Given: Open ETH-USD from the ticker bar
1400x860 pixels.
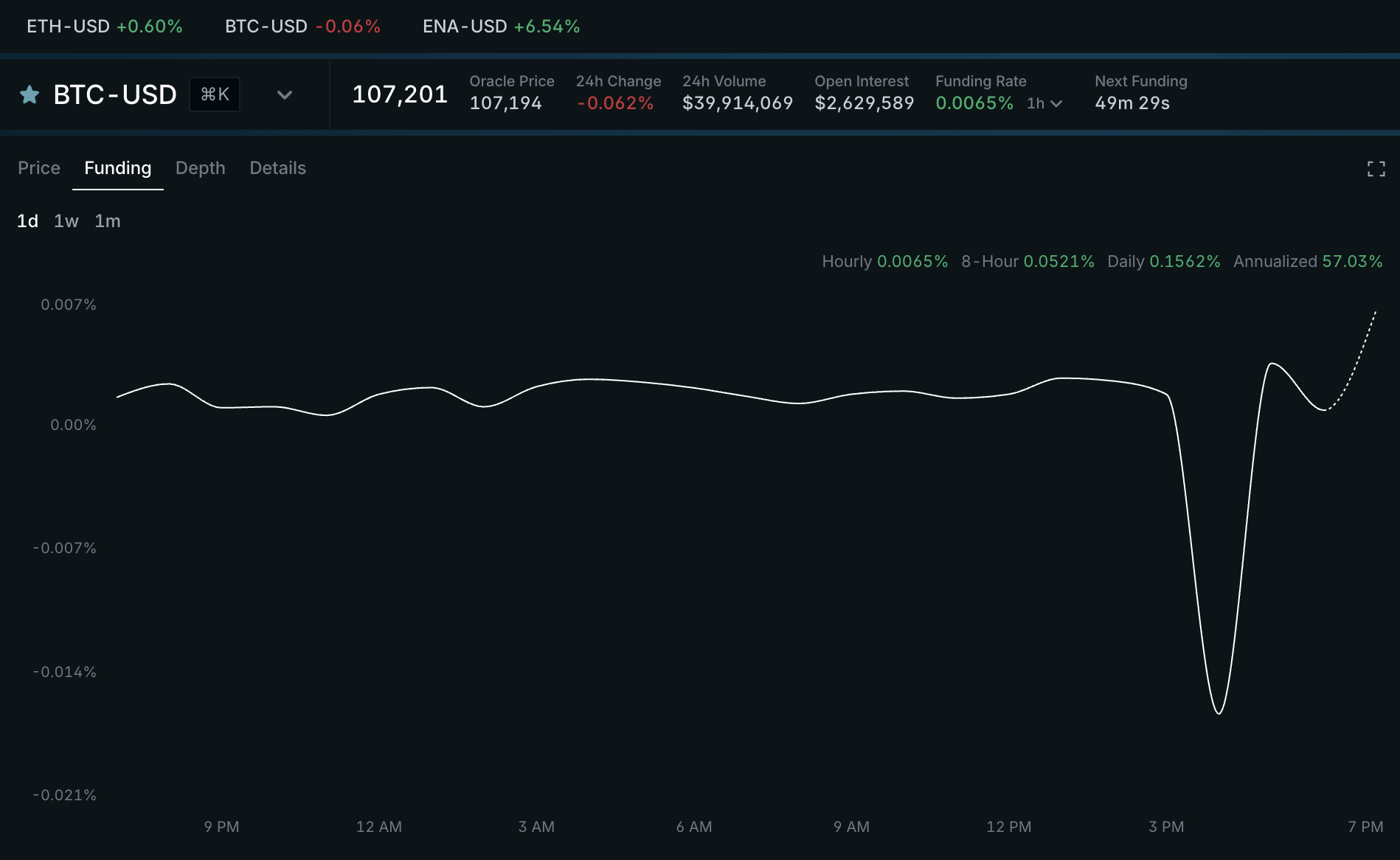Looking at the screenshot, I should click(105, 27).
